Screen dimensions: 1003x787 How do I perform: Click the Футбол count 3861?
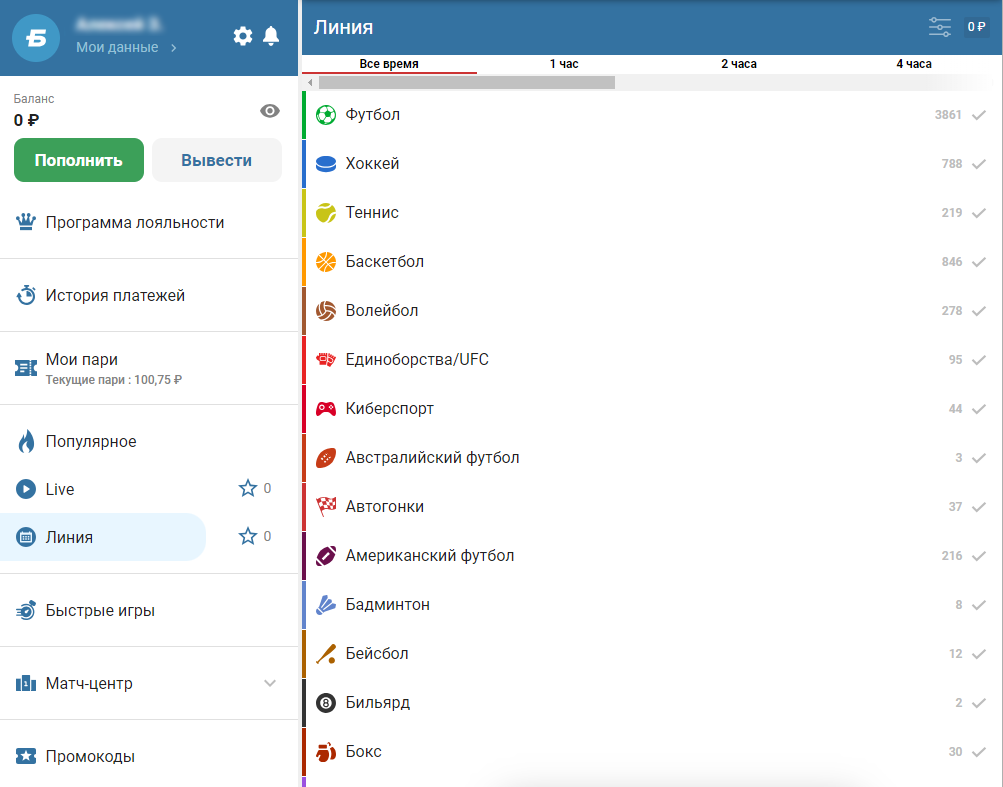[948, 115]
